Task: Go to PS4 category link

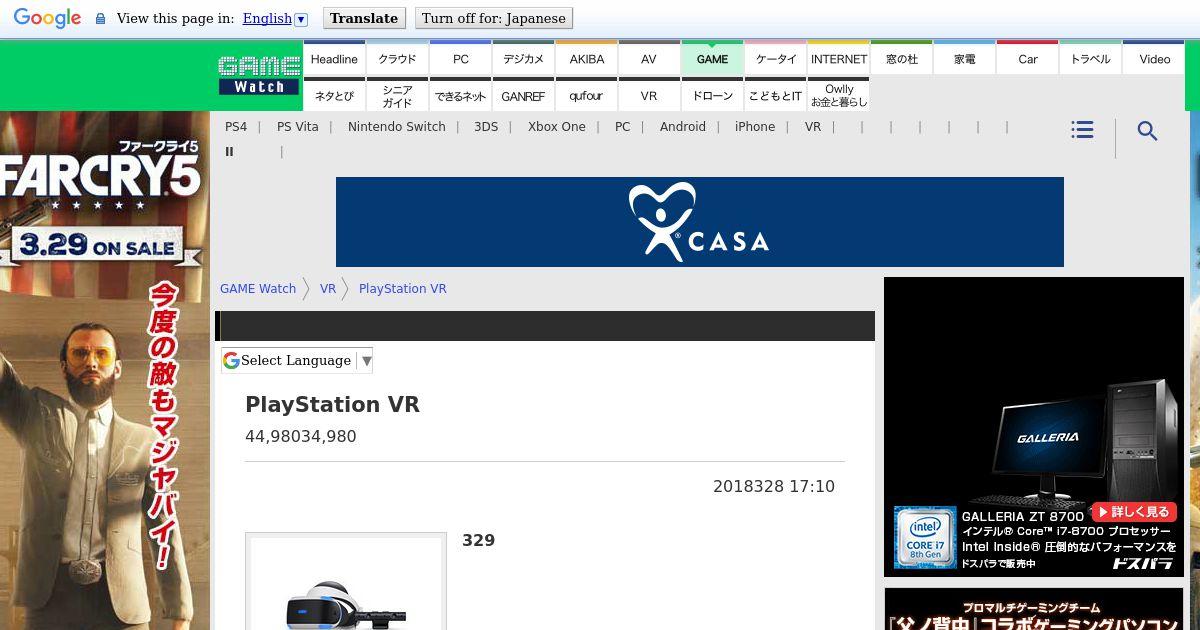Action: click(x=236, y=127)
